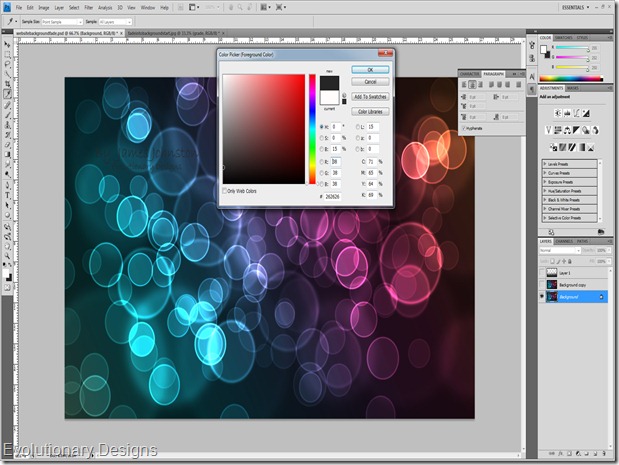Select the S saturation radio button
Screen dimensions: 619x465
[322, 138]
